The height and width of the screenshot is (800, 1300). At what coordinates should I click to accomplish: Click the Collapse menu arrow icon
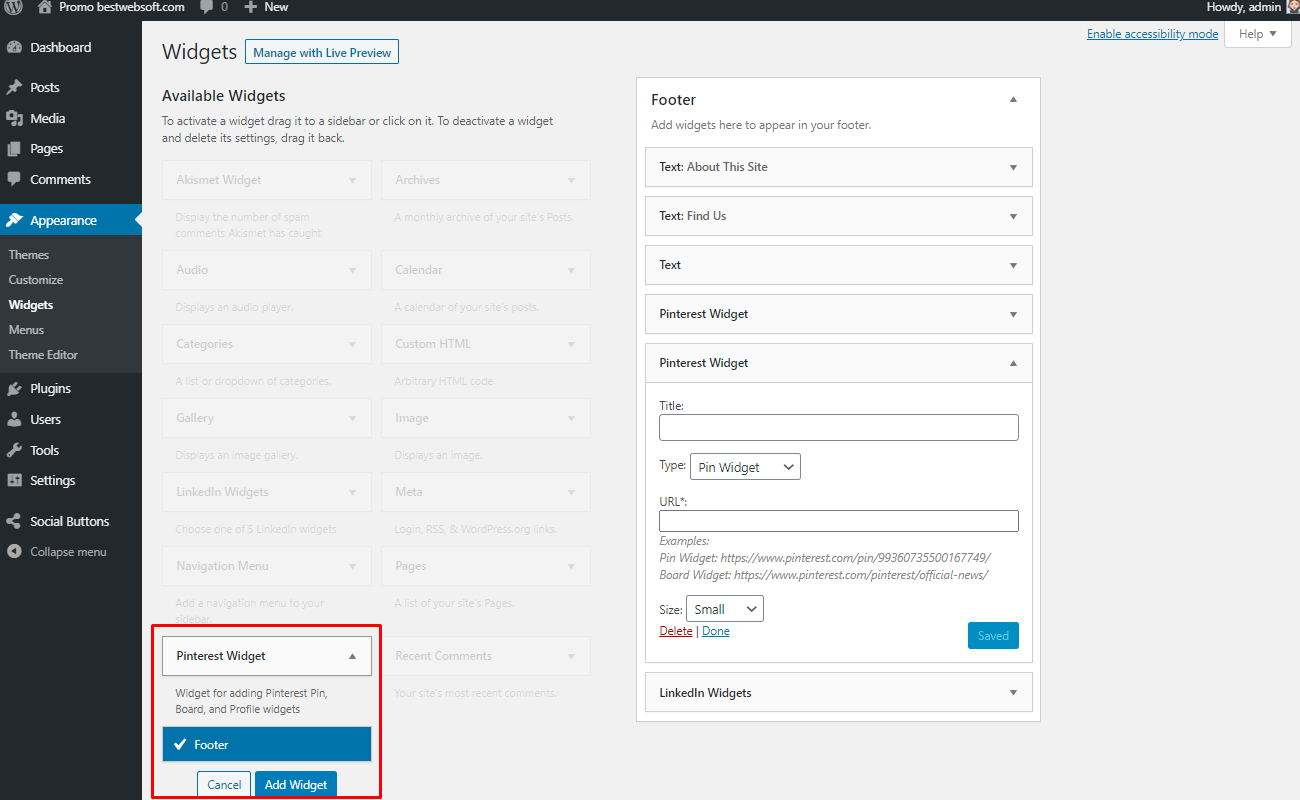click(14, 552)
